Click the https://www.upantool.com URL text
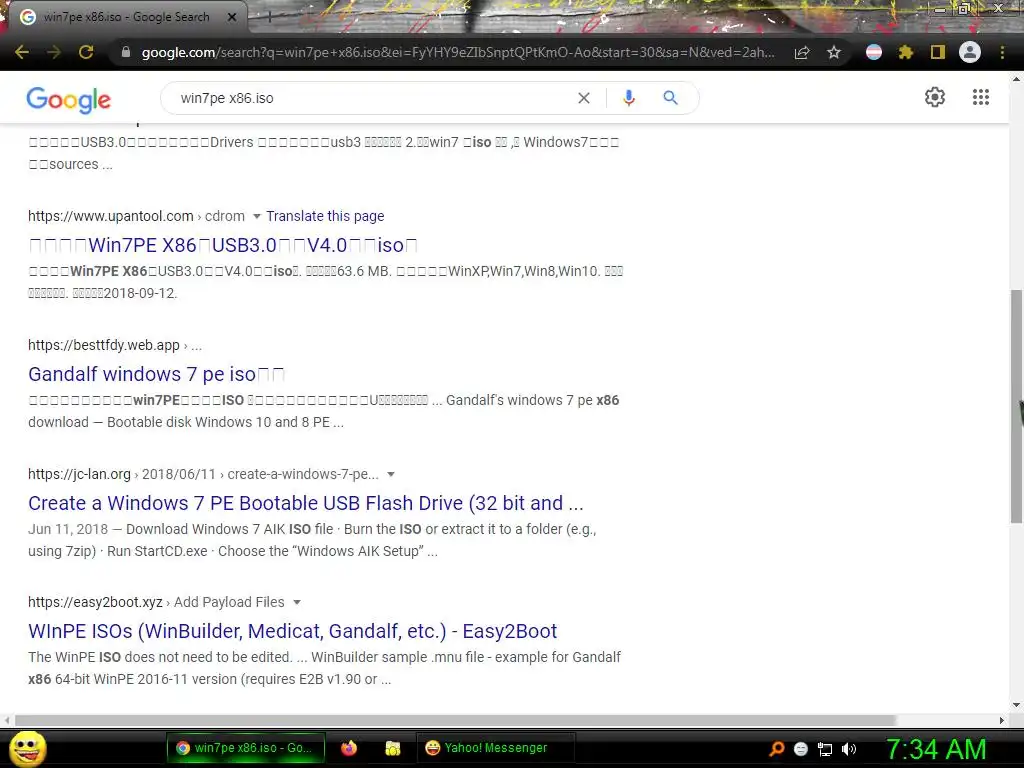Viewport: 1024px width, 768px height. (x=110, y=216)
